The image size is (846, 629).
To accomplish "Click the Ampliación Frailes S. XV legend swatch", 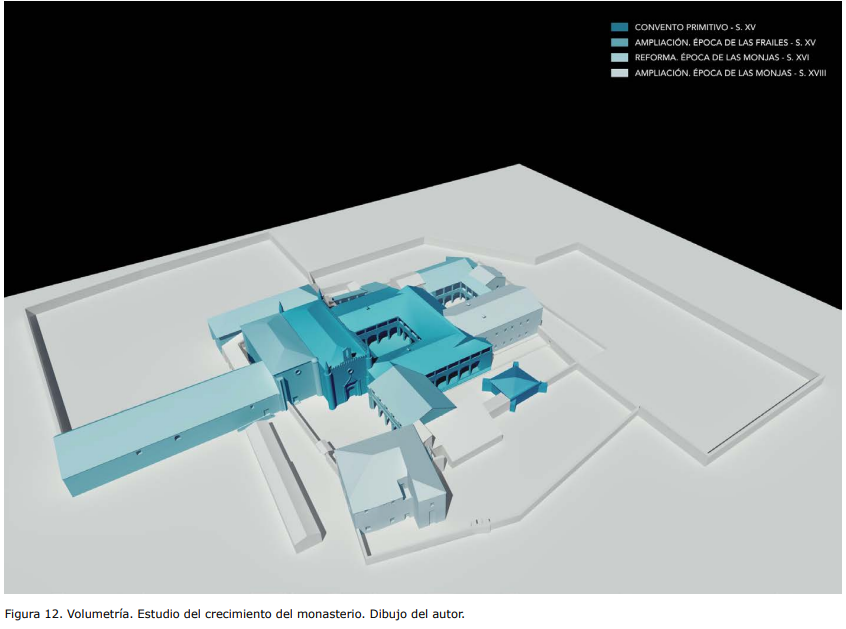I will (619, 42).
